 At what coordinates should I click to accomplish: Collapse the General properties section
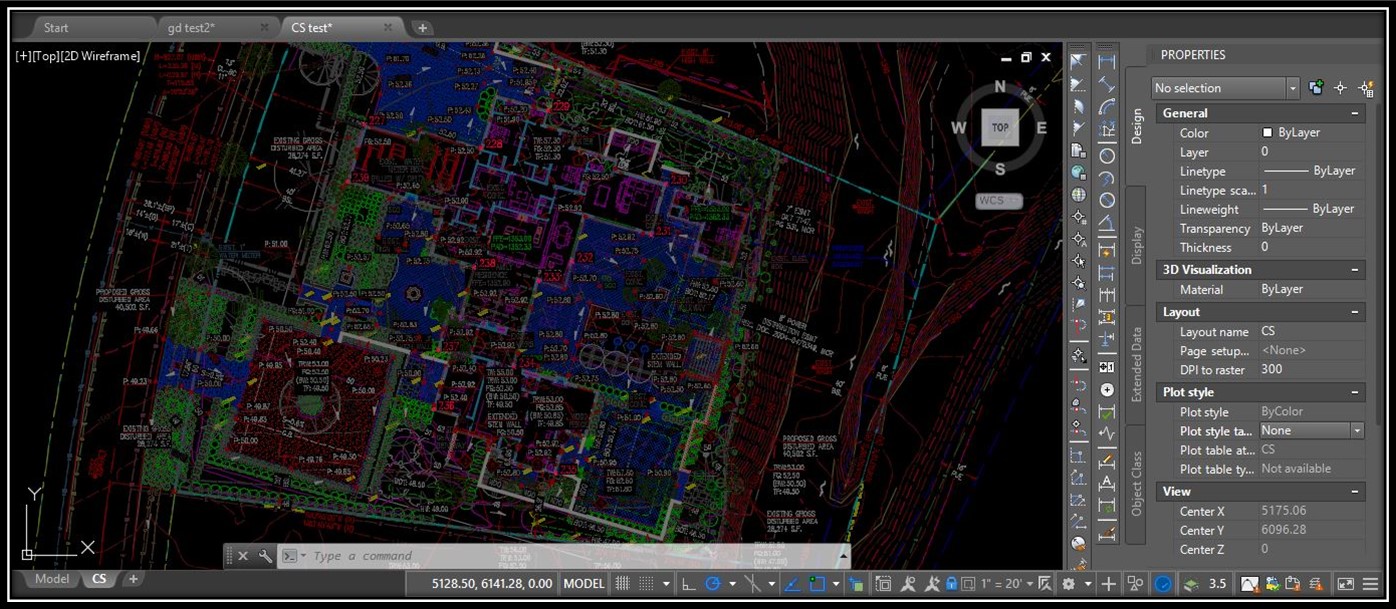click(x=1356, y=113)
